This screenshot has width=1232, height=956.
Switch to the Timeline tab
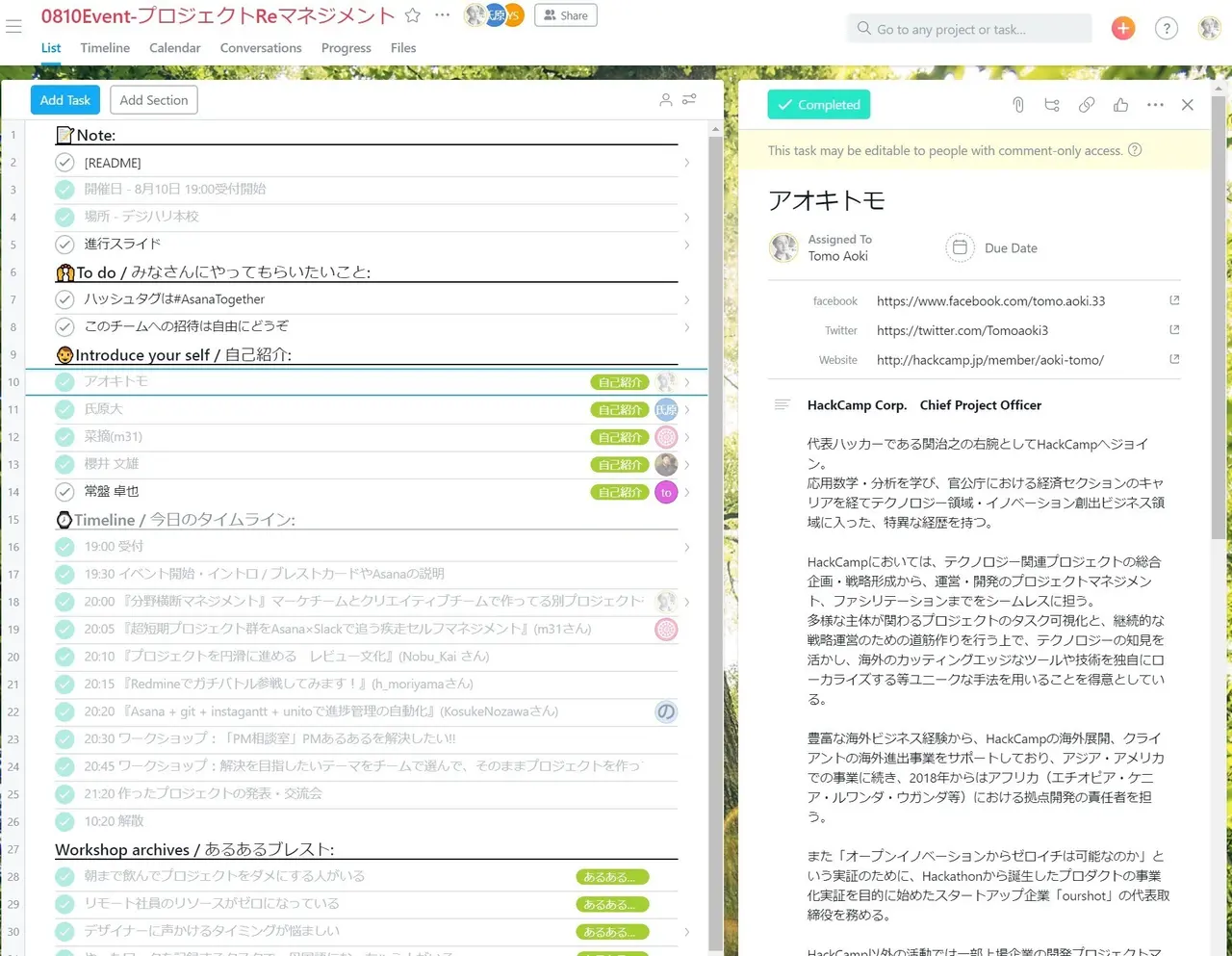tap(105, 48)
